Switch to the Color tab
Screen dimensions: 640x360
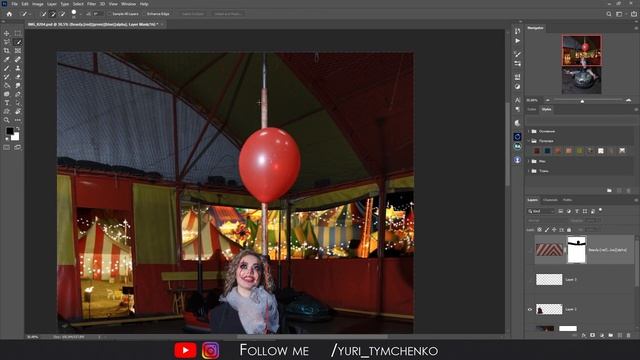(x=531, y=109)
